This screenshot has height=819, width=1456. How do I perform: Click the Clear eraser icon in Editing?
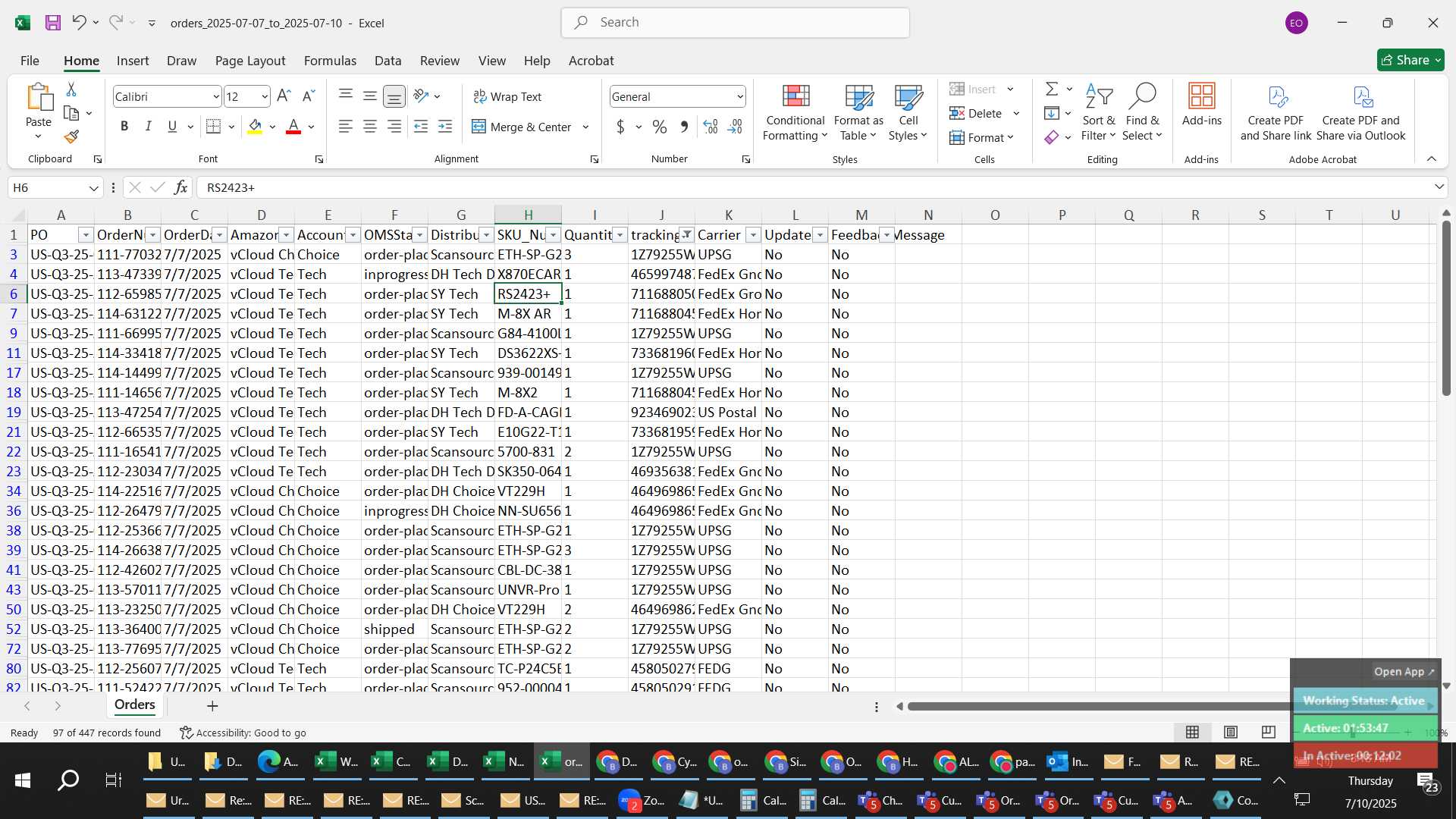coord(1052,137)
